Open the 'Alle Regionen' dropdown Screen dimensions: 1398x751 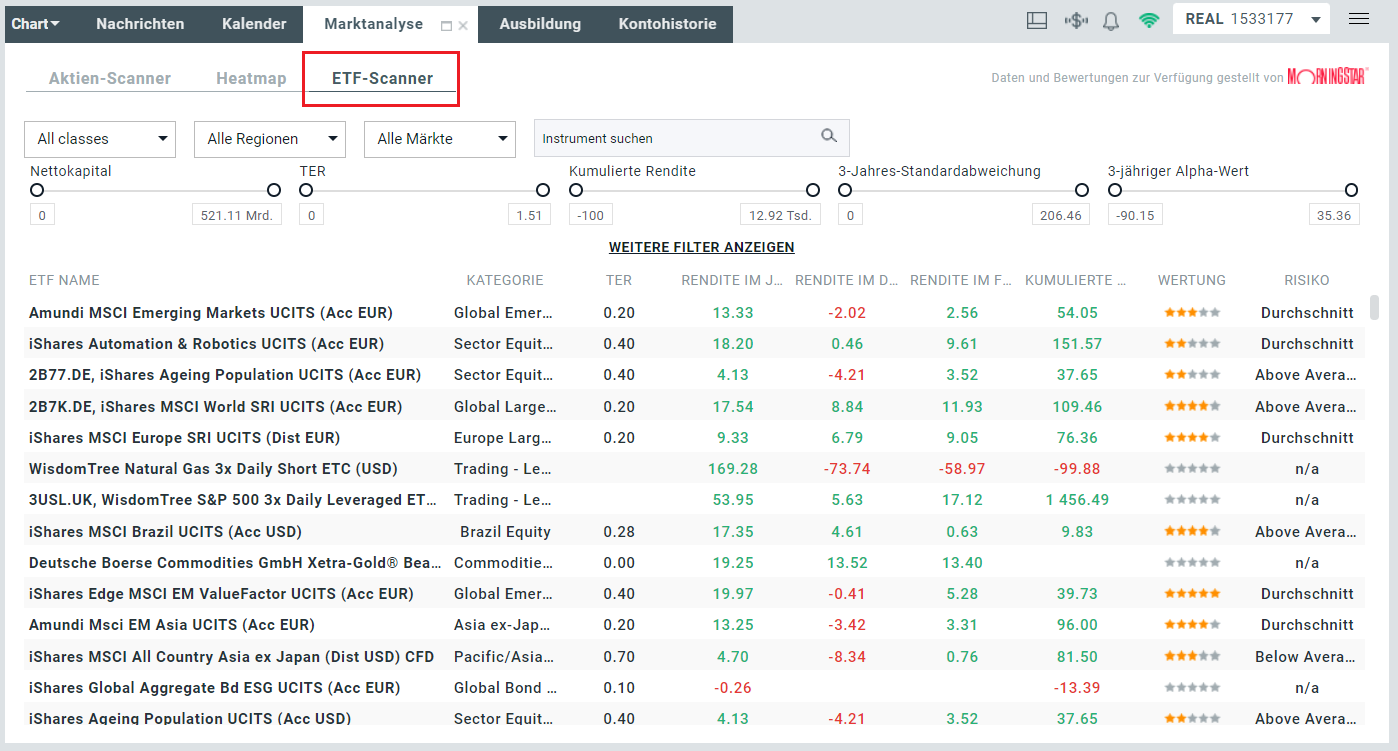[x=269, y=138]
